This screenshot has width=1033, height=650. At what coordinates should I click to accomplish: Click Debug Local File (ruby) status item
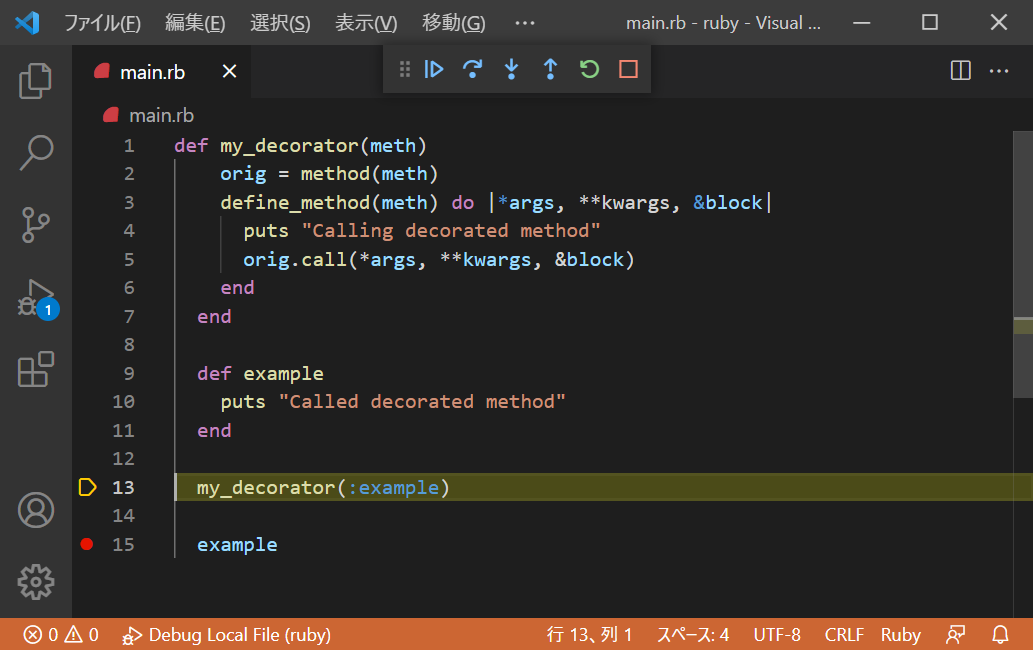(227, 635)
